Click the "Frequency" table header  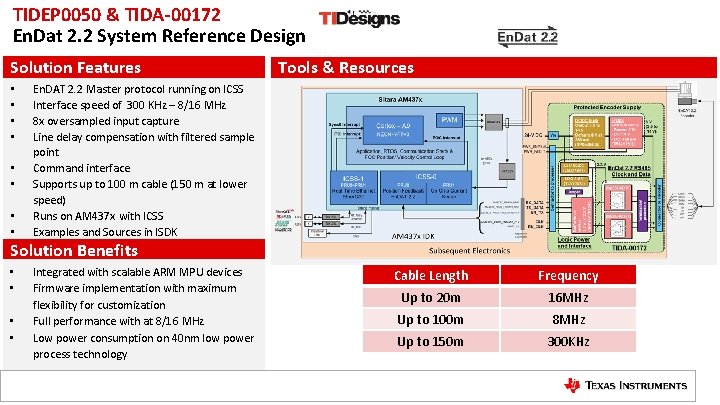[568, 275]
